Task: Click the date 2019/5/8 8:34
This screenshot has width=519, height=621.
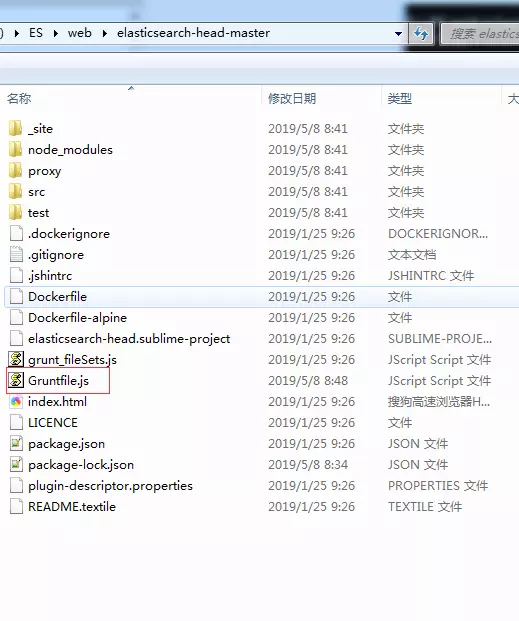Action: point(308,465)
